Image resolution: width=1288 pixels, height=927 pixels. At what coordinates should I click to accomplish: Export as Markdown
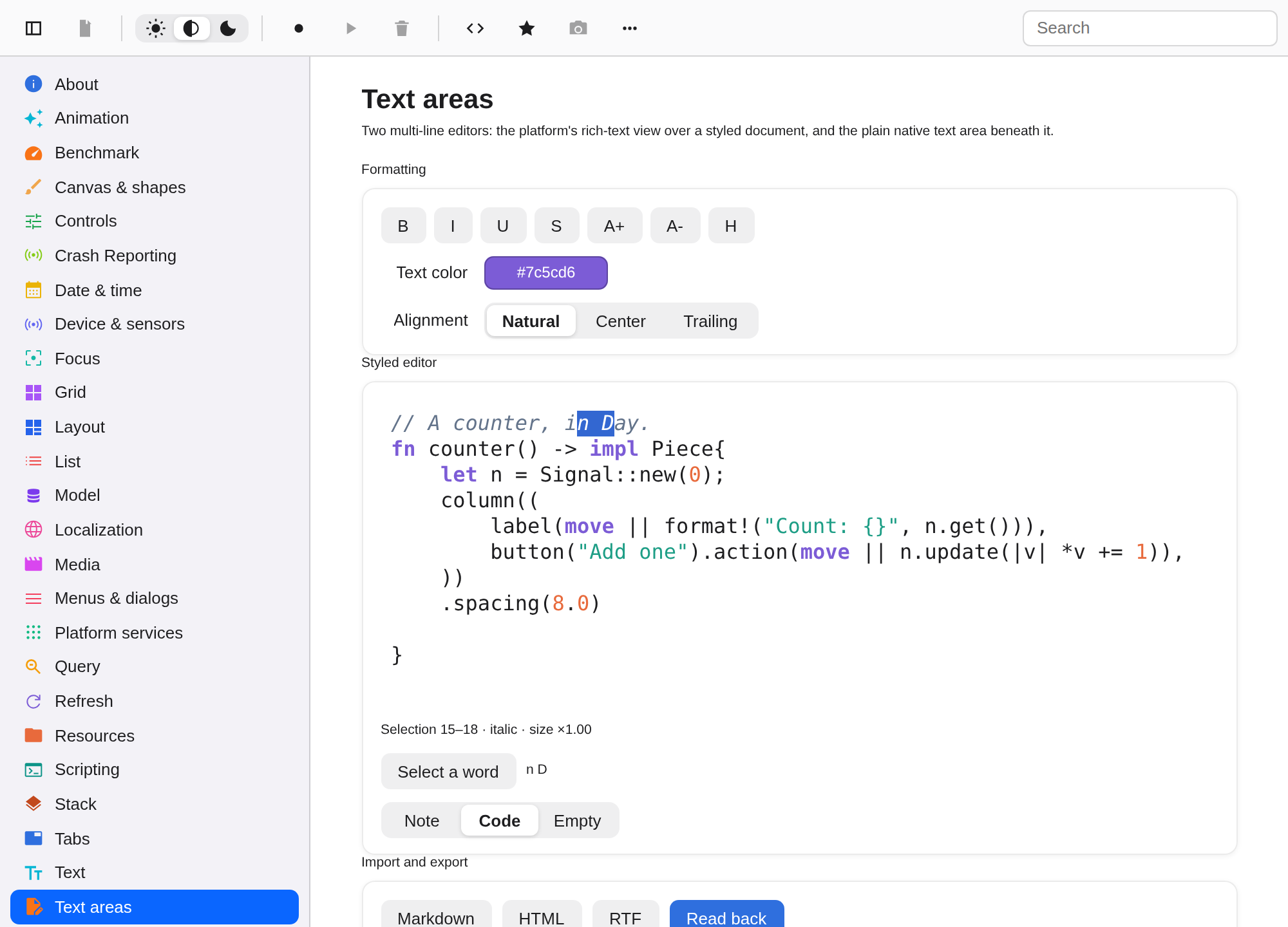(436, 914)
